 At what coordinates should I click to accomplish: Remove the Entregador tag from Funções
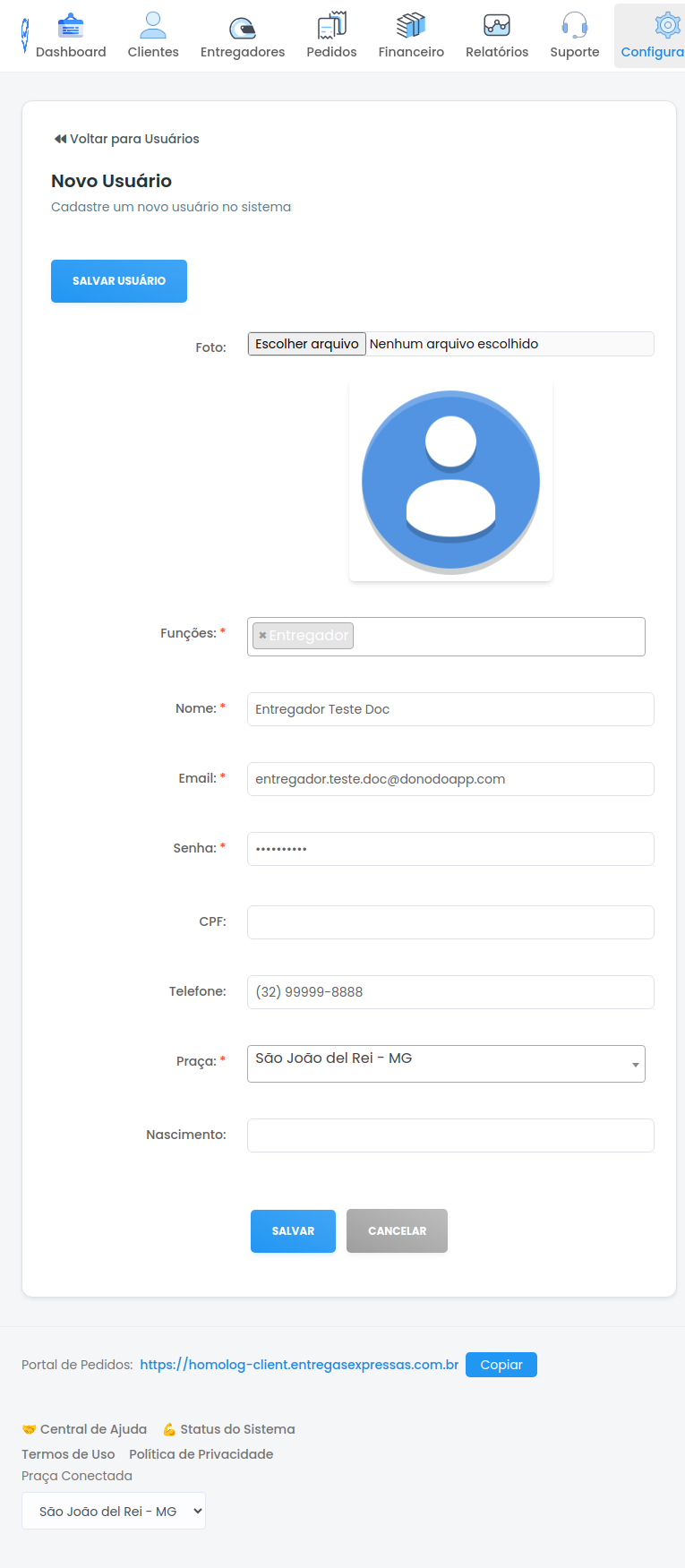click(x=262, y=636)
